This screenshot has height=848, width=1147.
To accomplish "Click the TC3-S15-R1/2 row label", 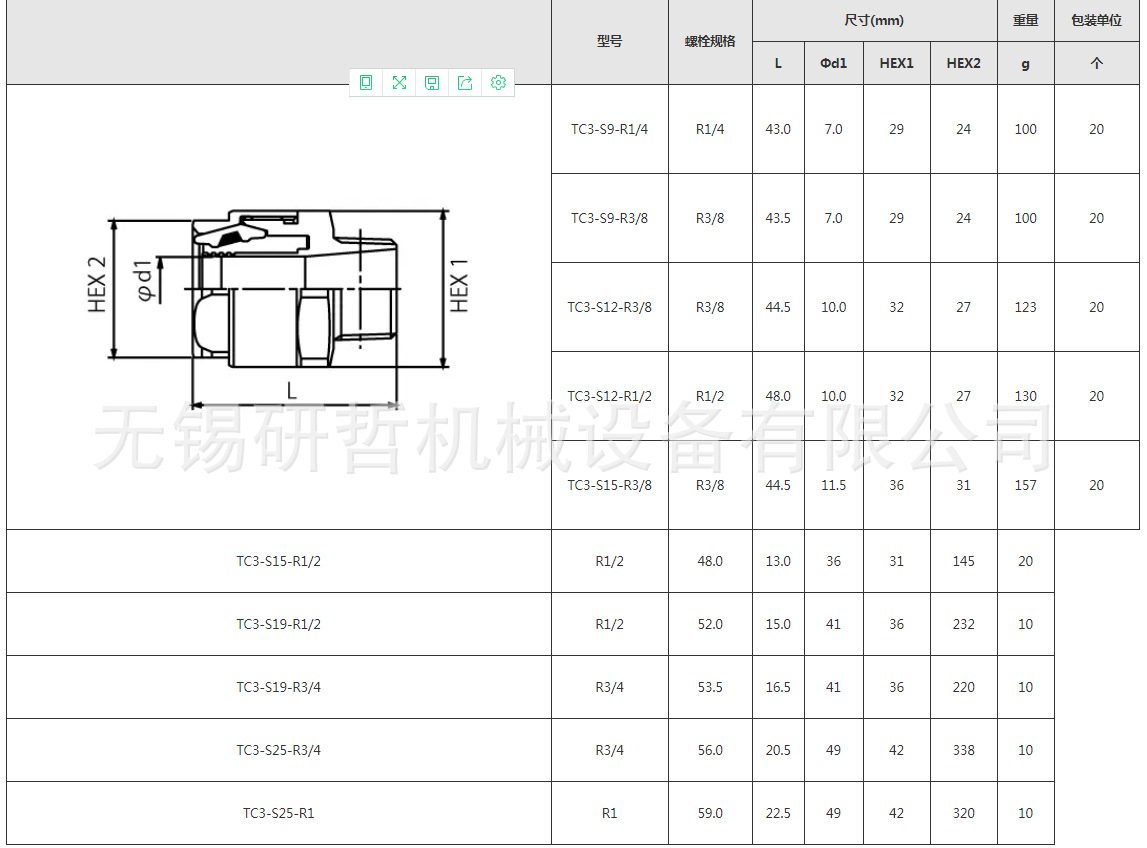I will click(x=278, y=561).
